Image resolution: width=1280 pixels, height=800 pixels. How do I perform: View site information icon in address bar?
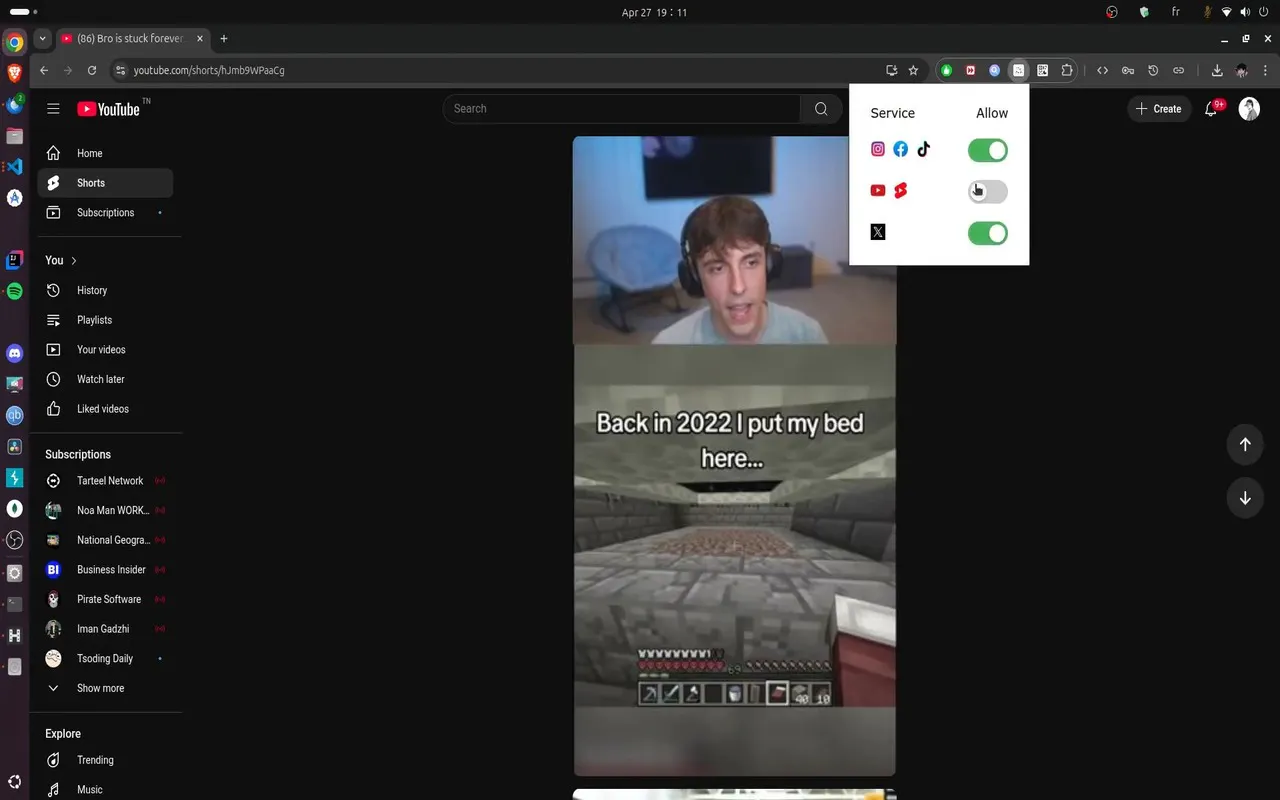pyautogui.click(x=121, y=71)
